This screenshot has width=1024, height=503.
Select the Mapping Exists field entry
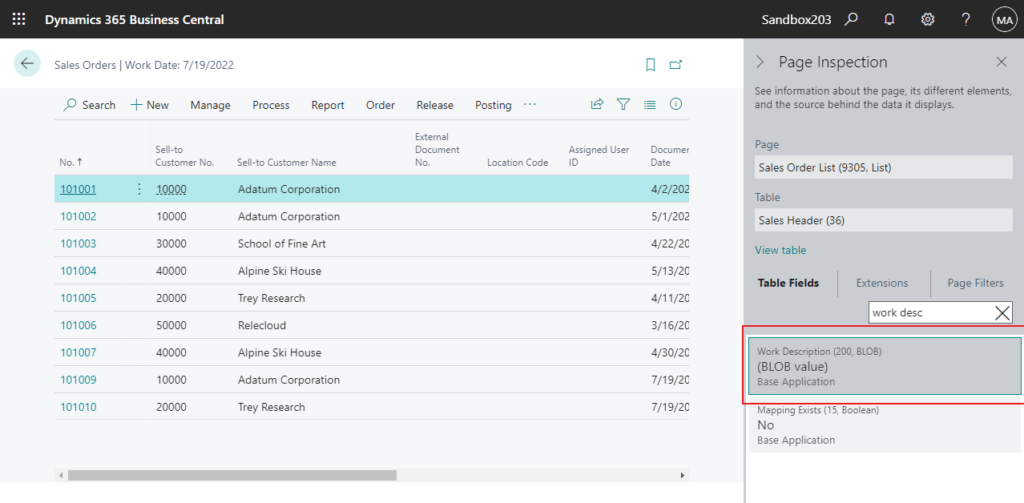coord(884,425)
